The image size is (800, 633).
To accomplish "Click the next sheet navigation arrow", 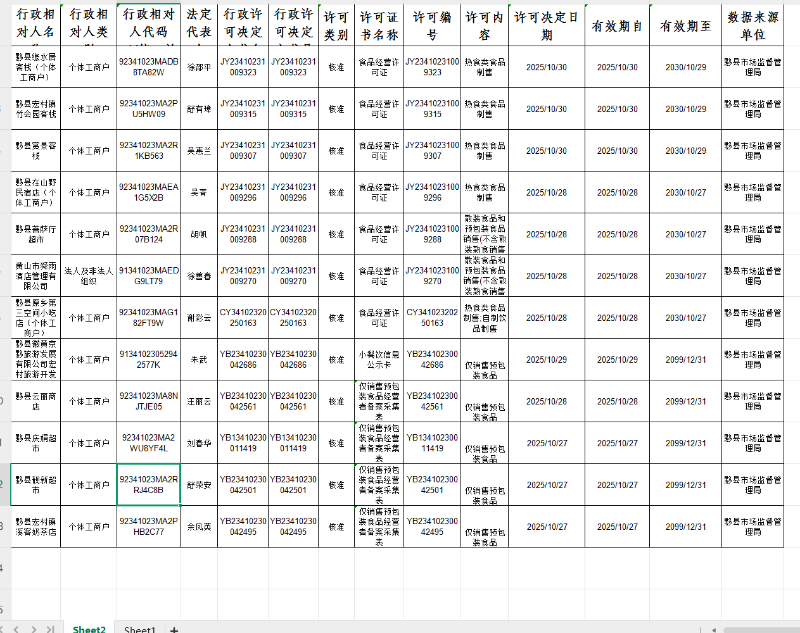I will click(35, 628).
